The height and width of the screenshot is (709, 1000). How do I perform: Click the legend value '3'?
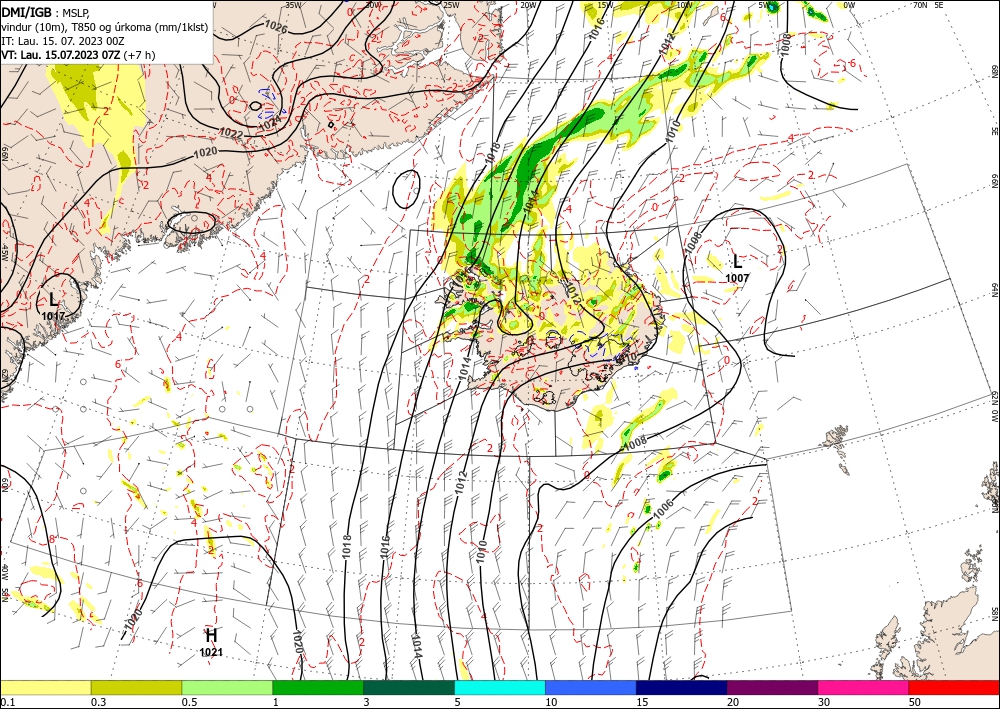click(x=366, y=702)
